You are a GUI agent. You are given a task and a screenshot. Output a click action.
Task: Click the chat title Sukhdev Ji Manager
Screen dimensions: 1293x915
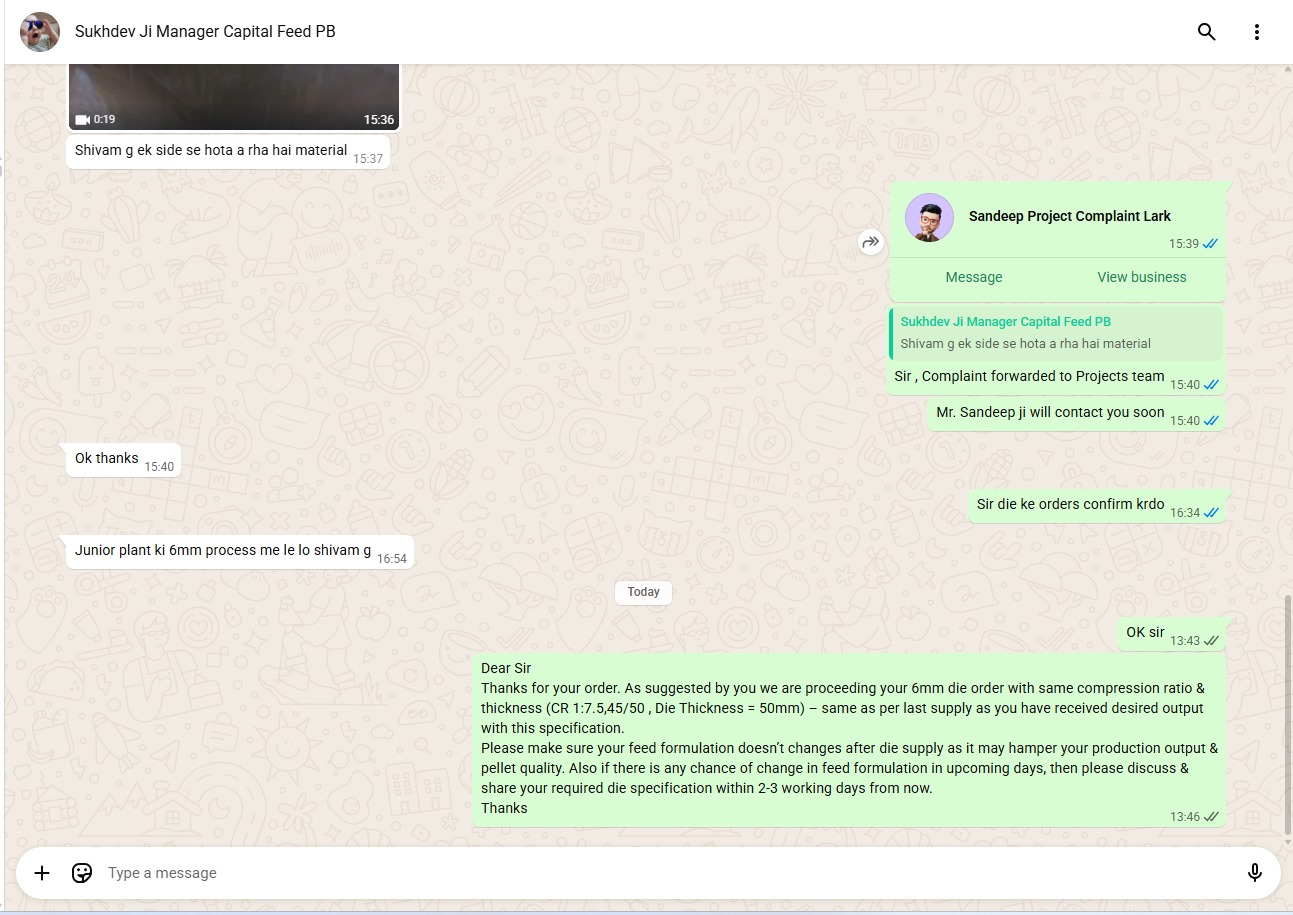tap(205, 32)
